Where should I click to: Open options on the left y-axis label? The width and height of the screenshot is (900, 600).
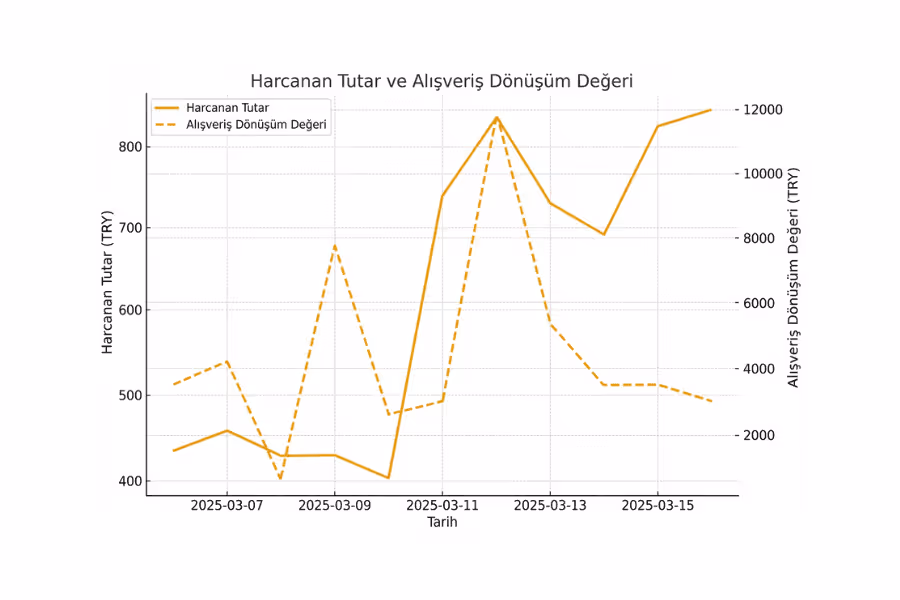[x=107, y=281]
